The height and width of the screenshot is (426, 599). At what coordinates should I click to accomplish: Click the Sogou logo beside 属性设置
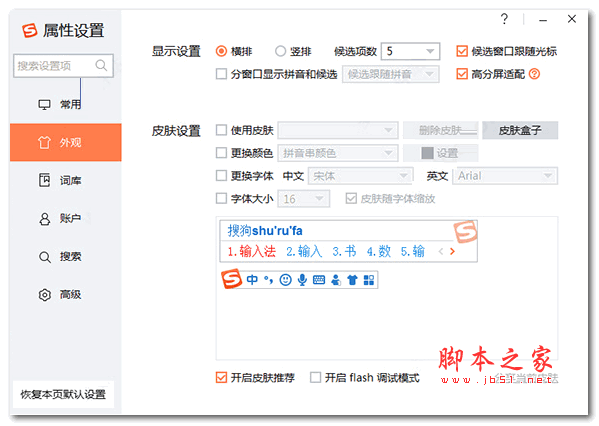(29, 31)
